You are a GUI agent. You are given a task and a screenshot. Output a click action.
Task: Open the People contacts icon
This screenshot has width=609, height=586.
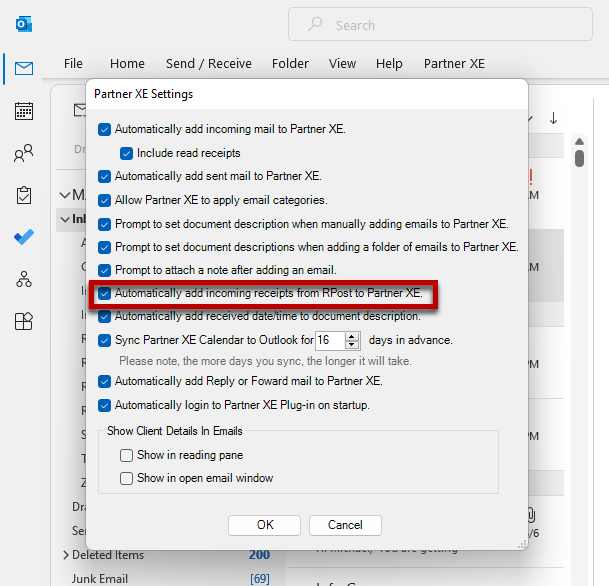(x=24, y=153)
